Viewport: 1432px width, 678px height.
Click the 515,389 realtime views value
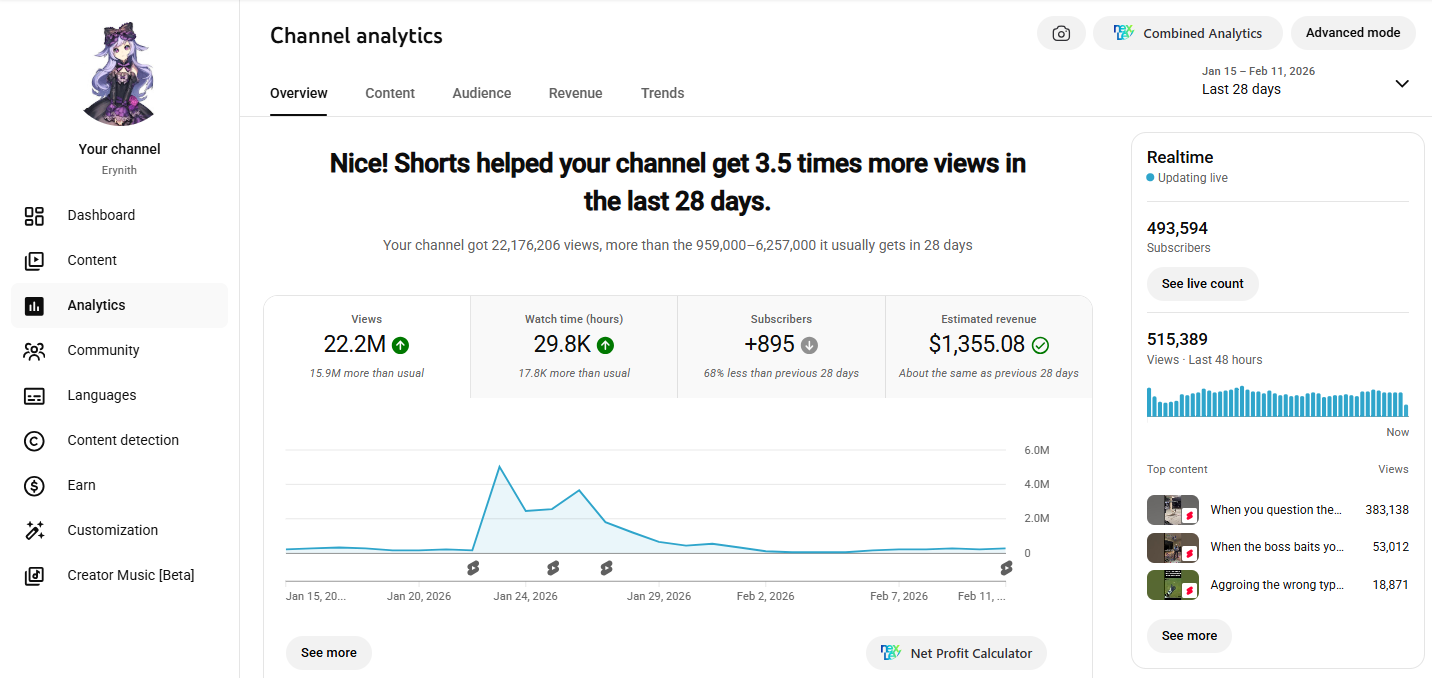[x=1177, y=339]
